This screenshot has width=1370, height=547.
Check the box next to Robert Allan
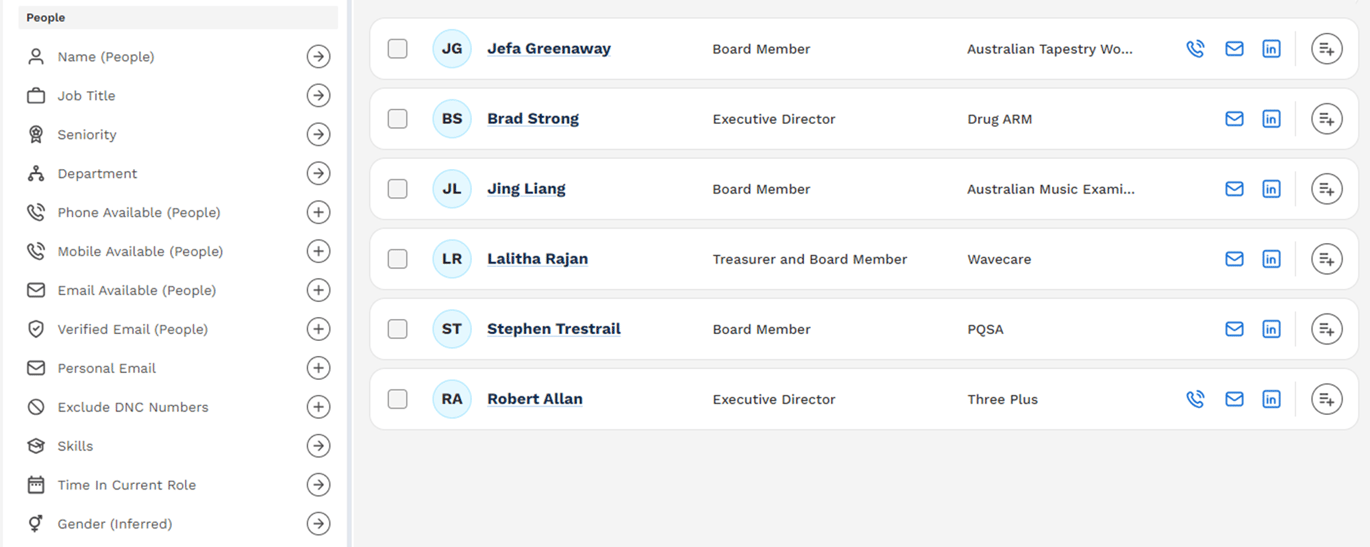click(398, 399)
